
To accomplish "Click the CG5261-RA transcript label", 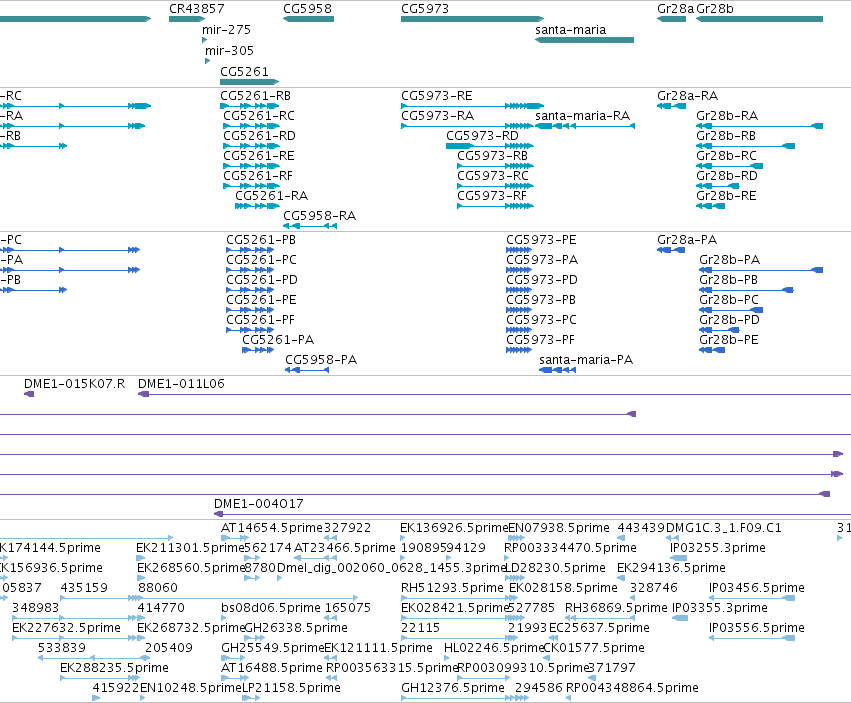I will [x=271, y=196].
